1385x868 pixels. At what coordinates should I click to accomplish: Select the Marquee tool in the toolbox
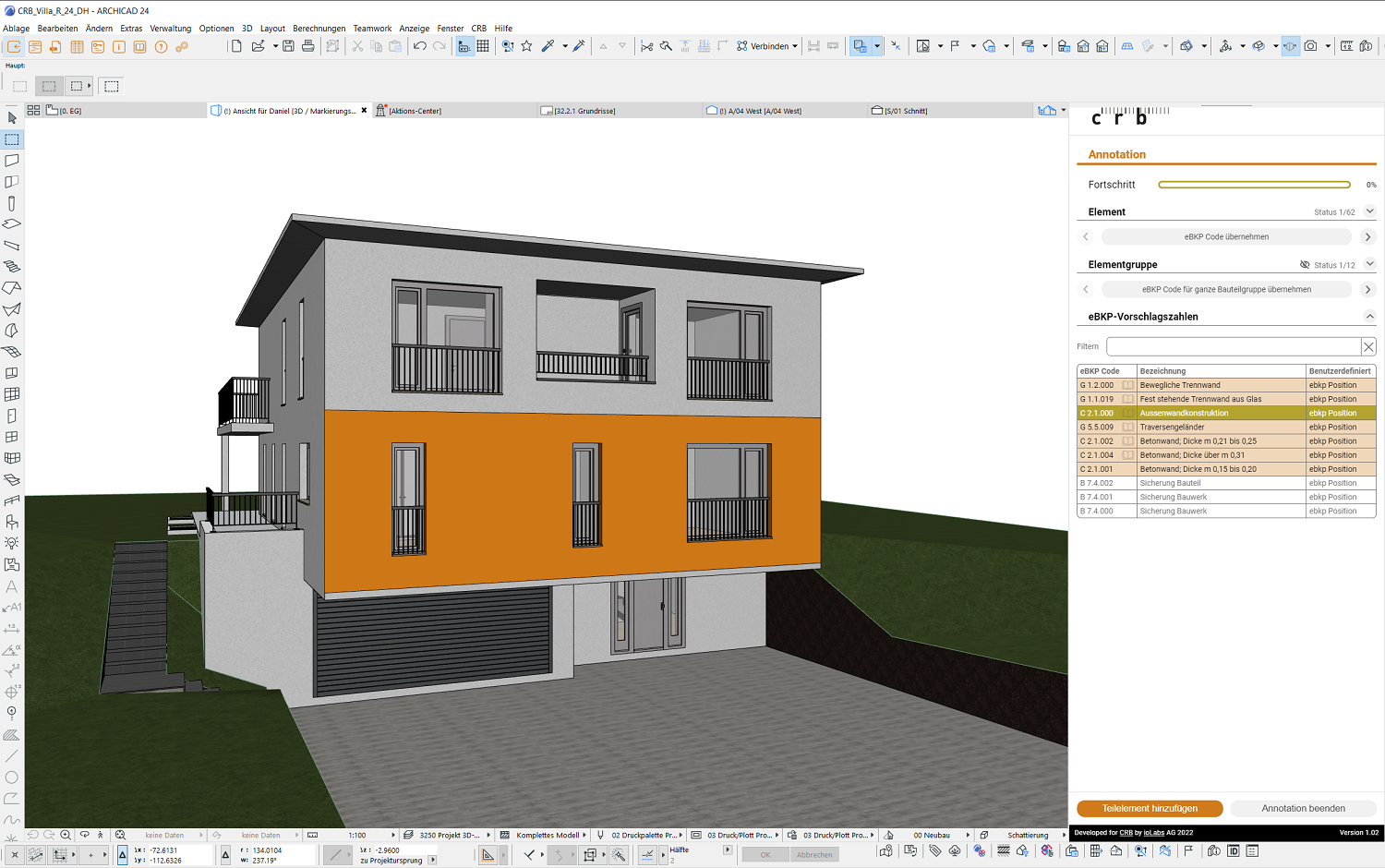pos(12,139)
